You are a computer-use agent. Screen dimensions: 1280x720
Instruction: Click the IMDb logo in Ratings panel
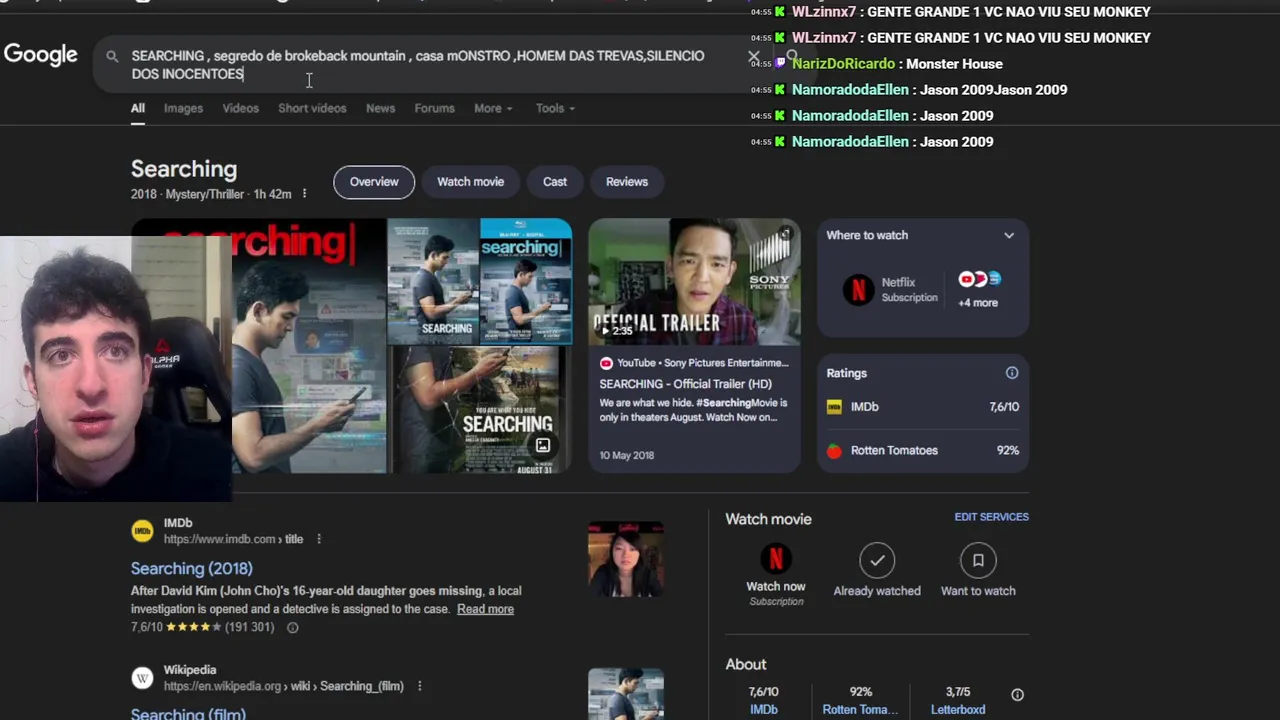point(834,407)
